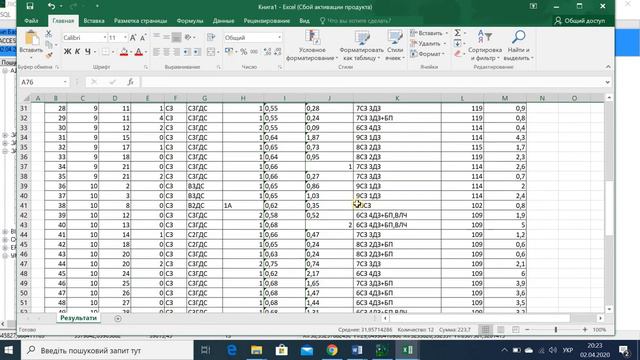640x360 pixels.
Task: Open the Name Box A76 dropdown
Action: click(65, 82)
